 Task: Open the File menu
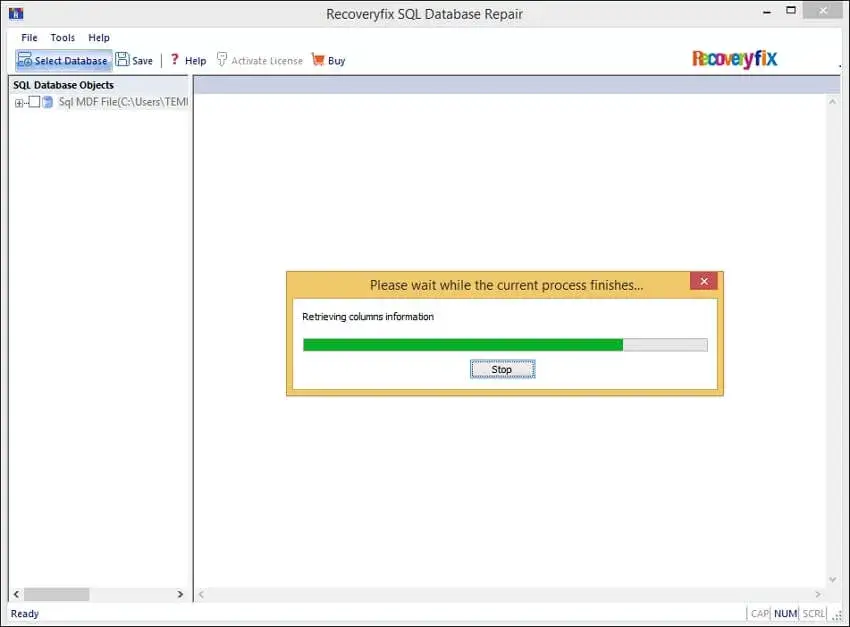(x=29, y=37)
